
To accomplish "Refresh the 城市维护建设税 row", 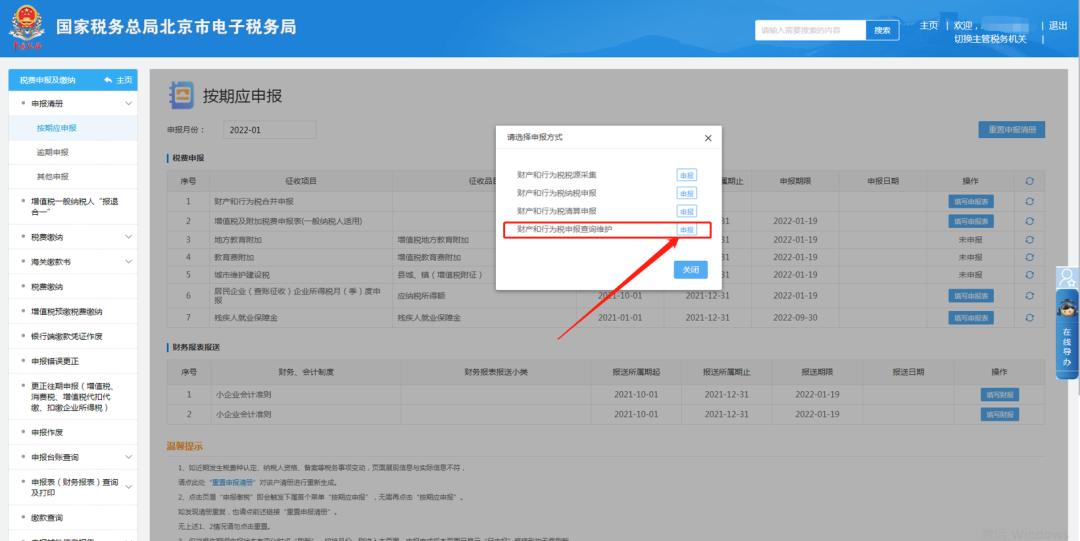I will point(1030,275).
